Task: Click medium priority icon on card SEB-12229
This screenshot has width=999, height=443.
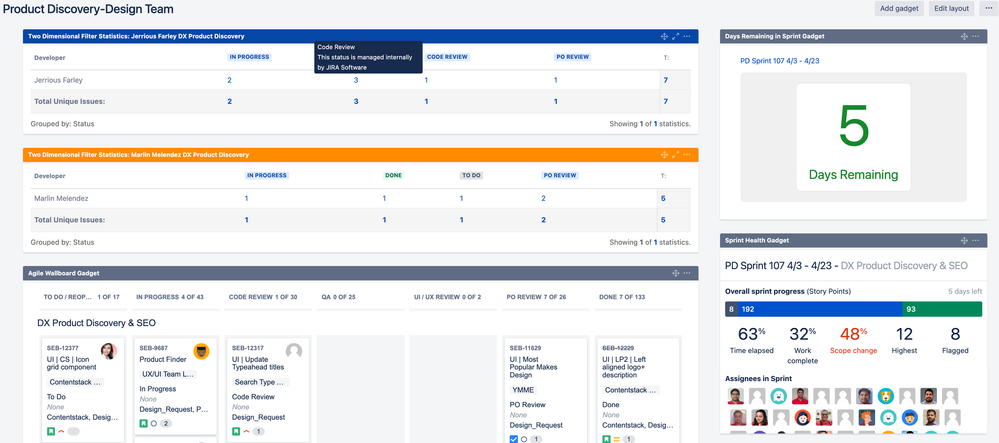Action: (616, 439)
